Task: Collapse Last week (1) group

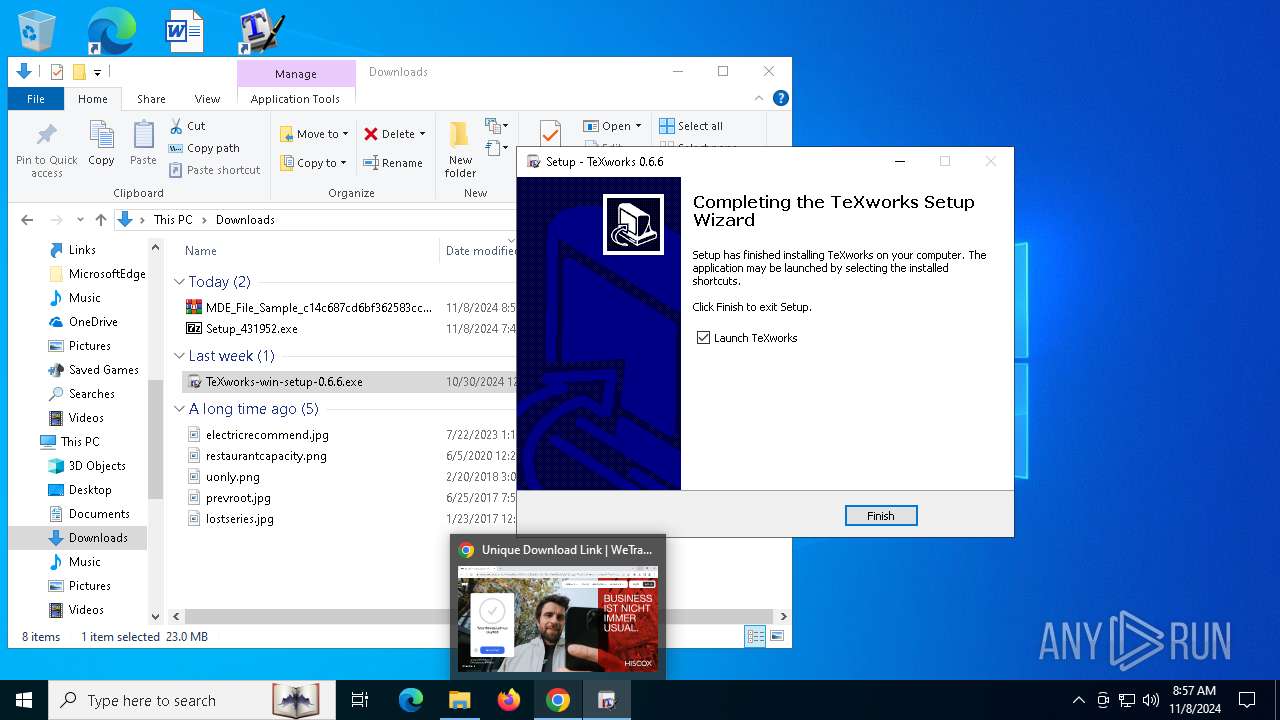Action: (180, 356)
